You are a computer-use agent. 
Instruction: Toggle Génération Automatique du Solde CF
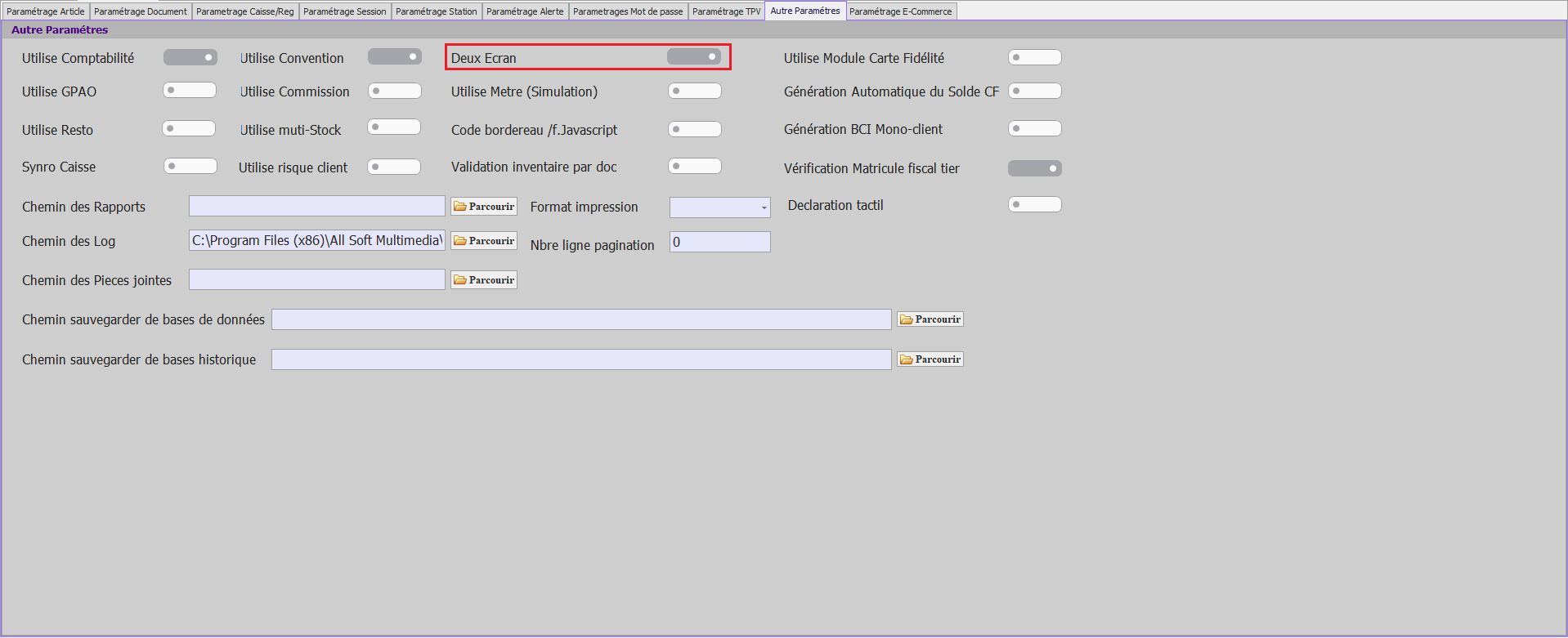coord(1035,91)
